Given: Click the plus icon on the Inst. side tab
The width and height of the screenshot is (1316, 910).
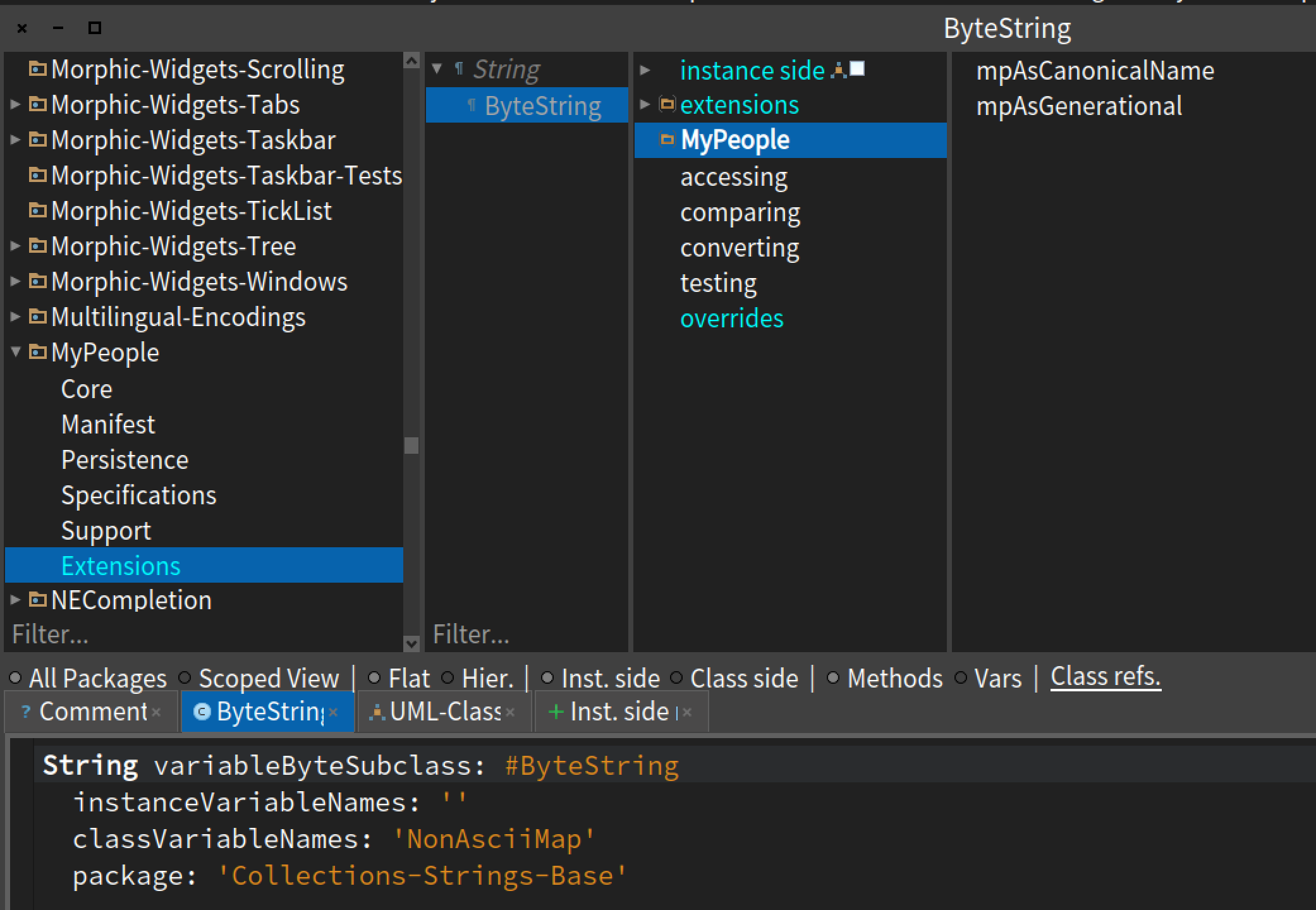Looking at the screenshot, I should click(555, 711).
